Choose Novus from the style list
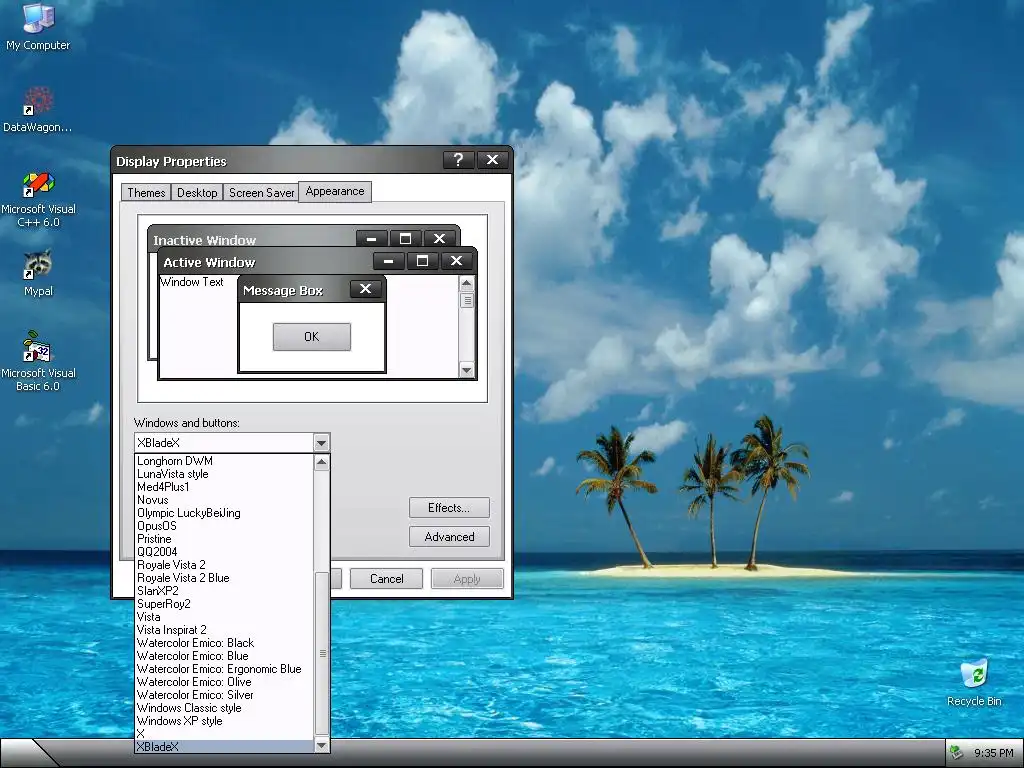 point(224,500)
